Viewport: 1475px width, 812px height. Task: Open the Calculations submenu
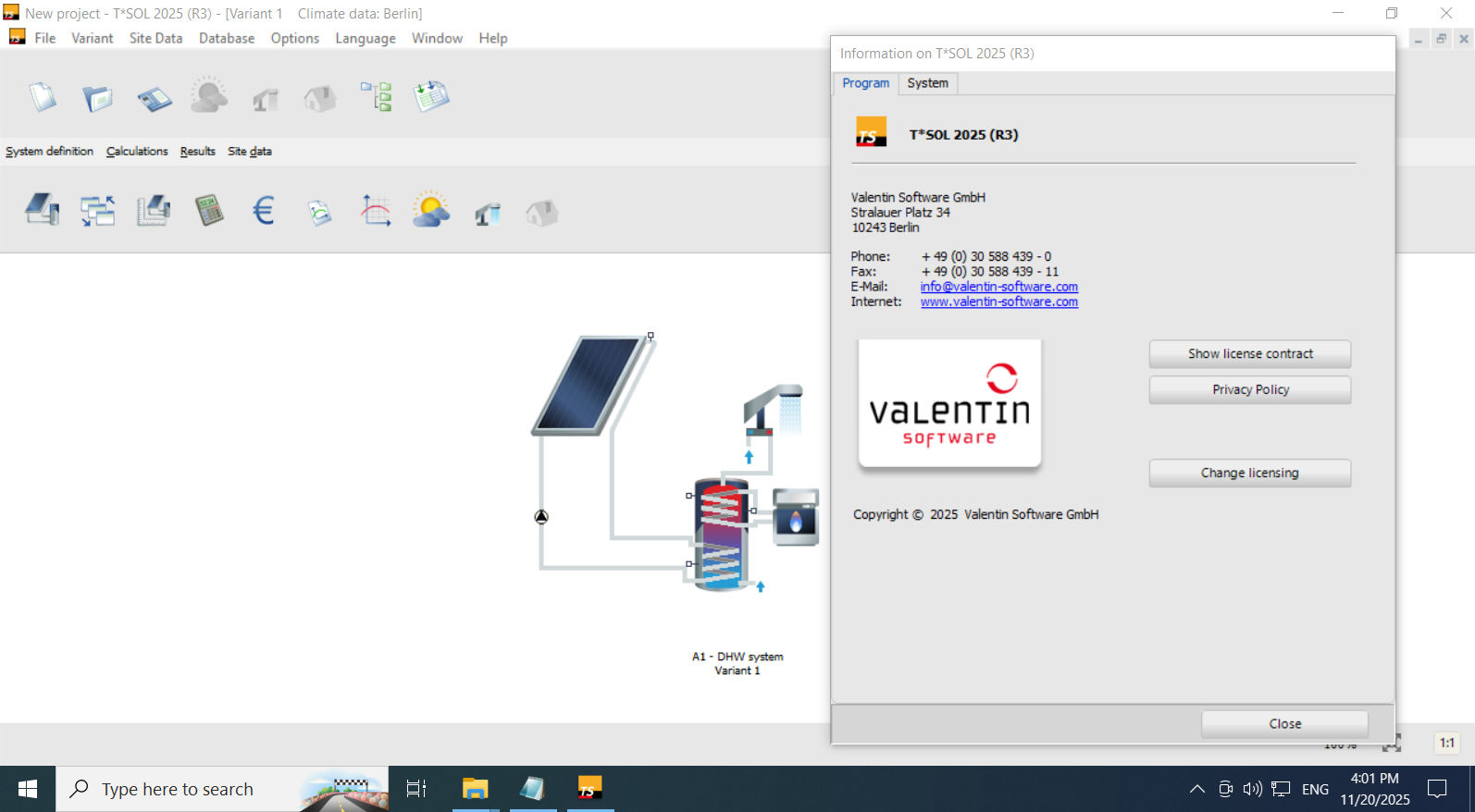click(x=137, y=152)
